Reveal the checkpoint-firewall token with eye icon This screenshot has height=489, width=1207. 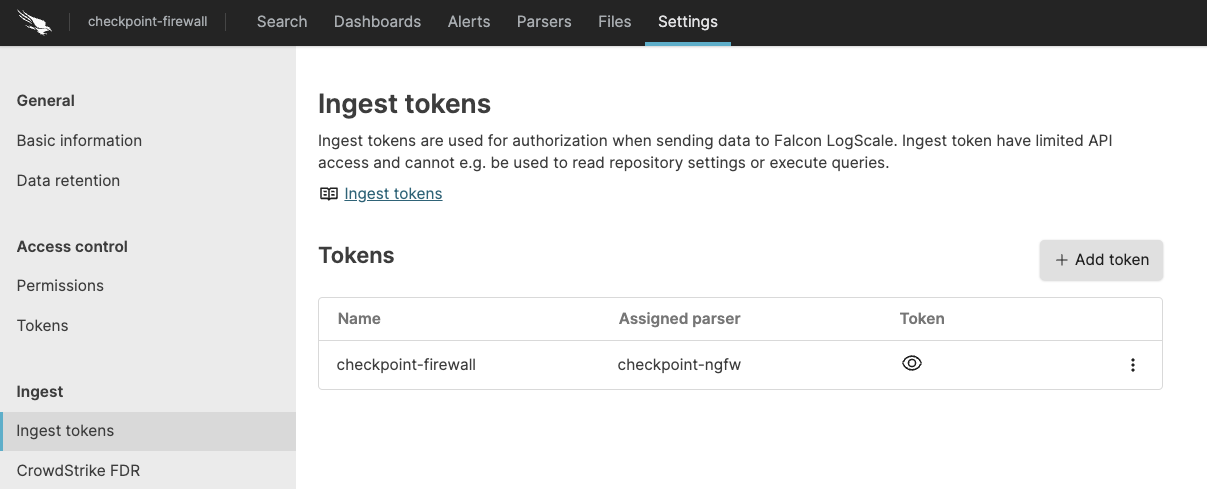pos(911,364)
